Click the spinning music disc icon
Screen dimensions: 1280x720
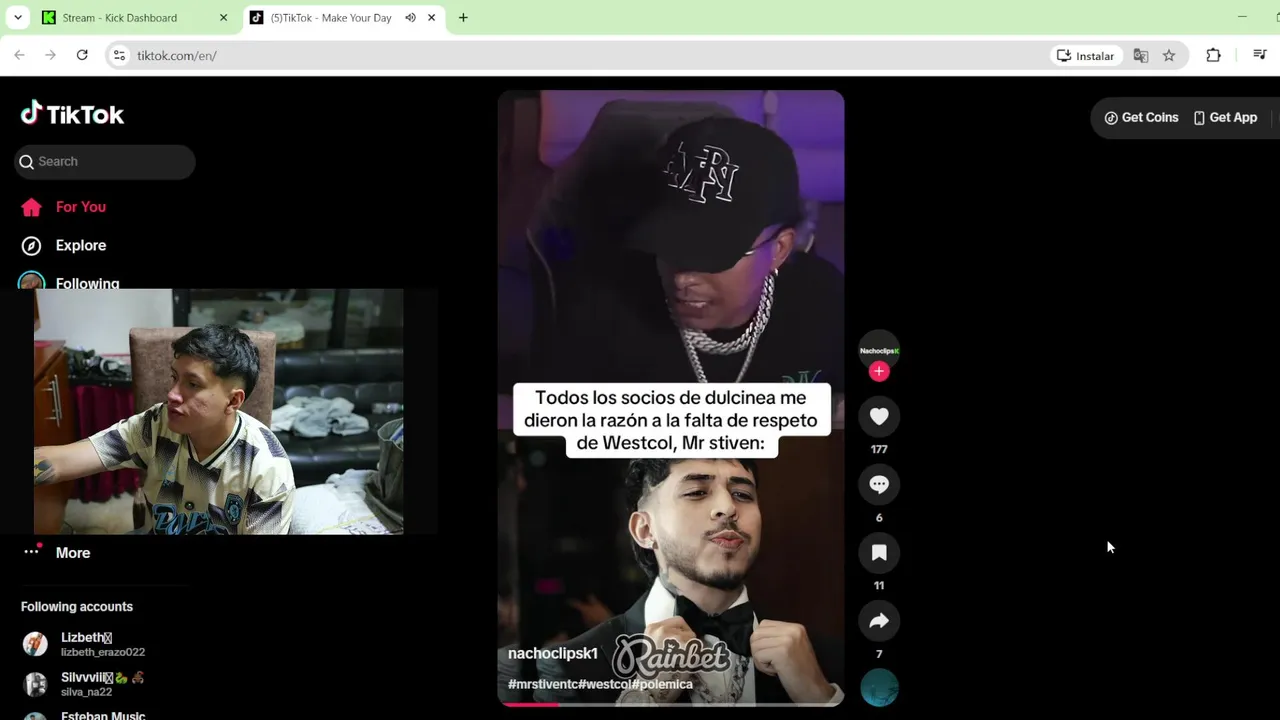[879, 688]
